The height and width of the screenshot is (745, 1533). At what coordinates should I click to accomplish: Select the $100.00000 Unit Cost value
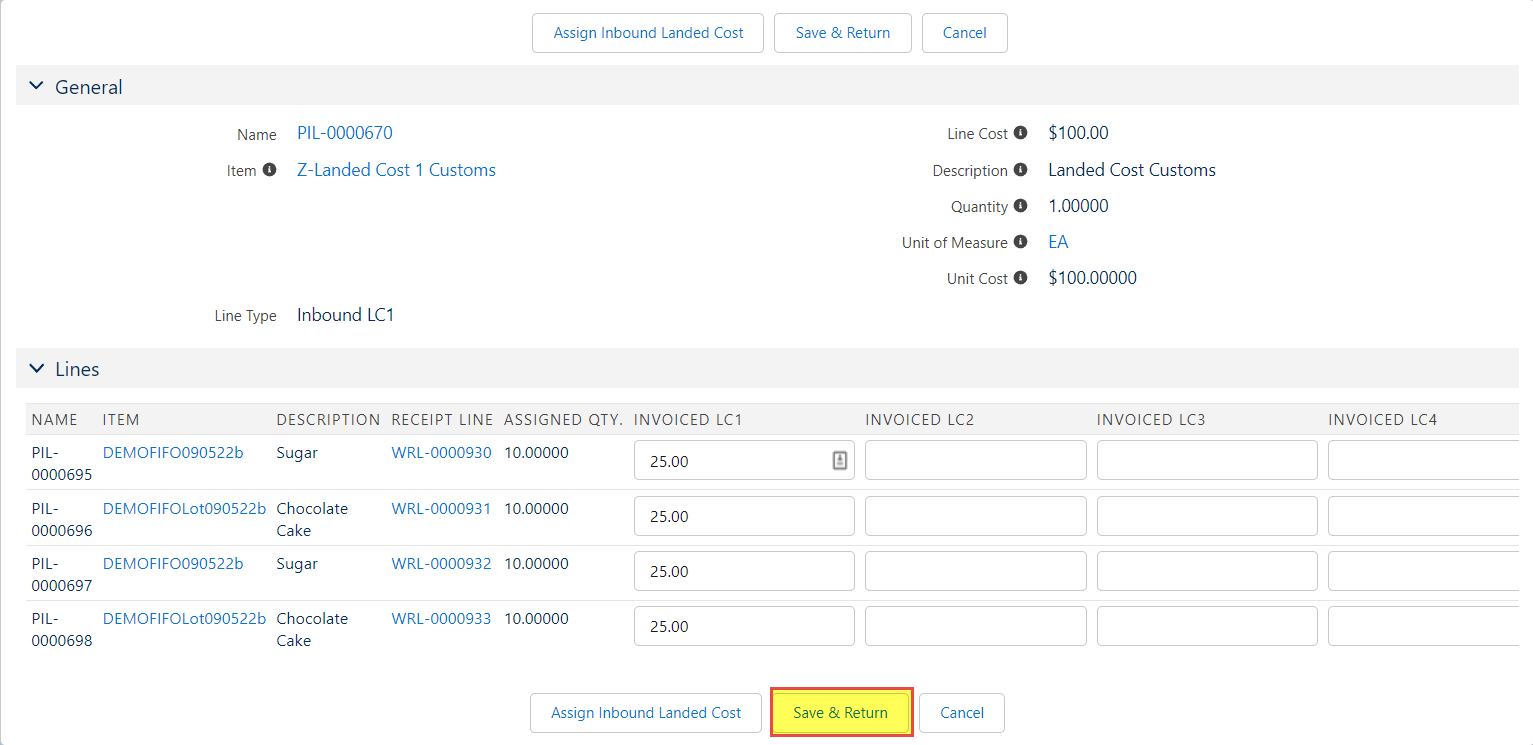(x=1092, y=278)
